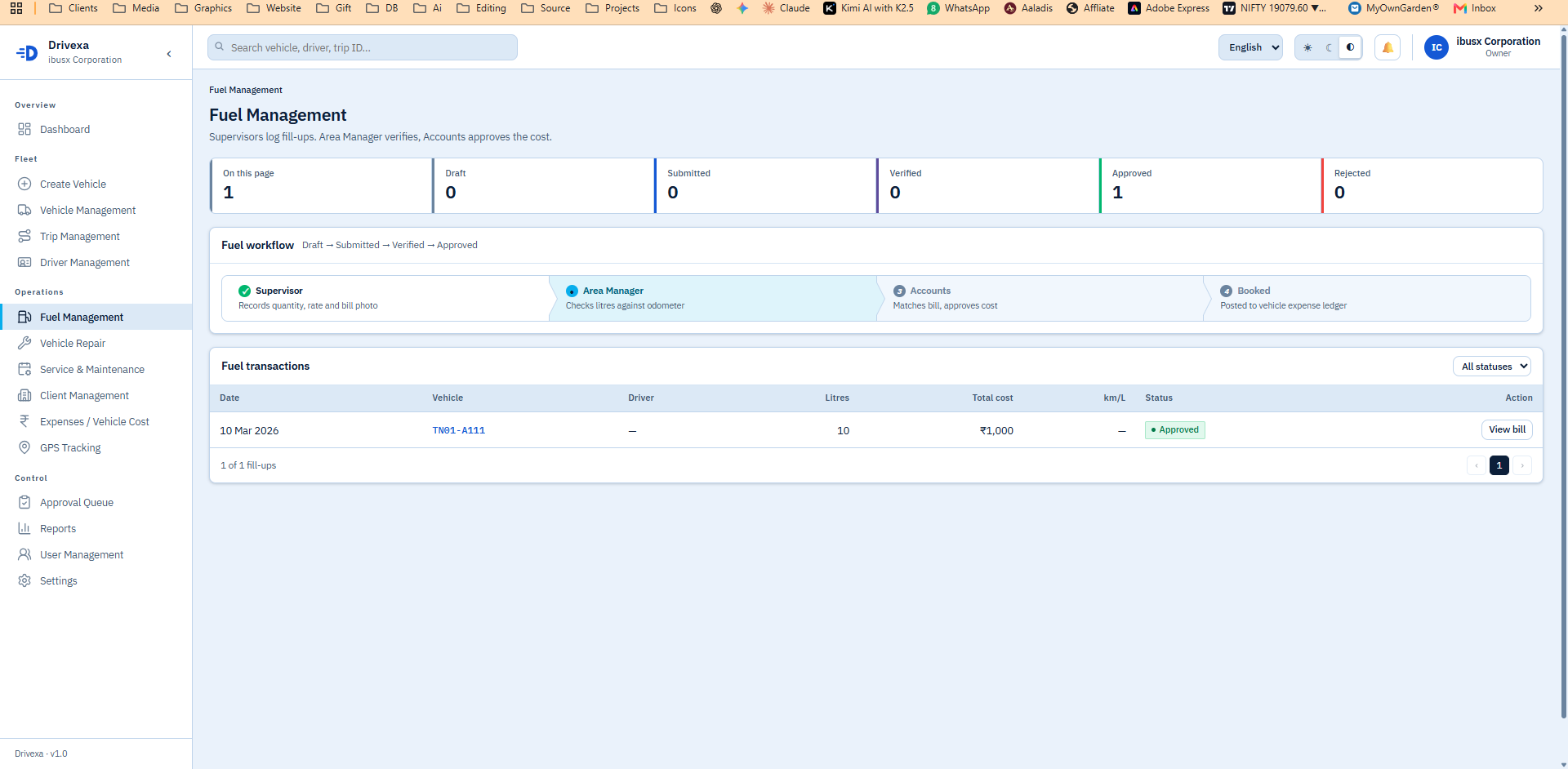The height and width of the screenshot is (769, 1568).
Task: Select the Supervisor workflow step
Action: coord(385,298)
